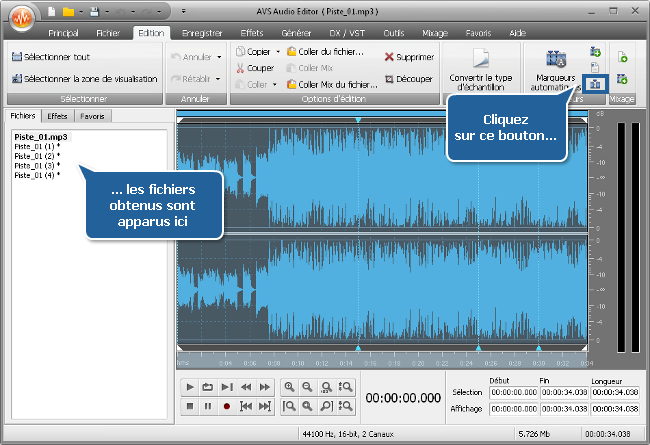Open the DX / VST ribbon tab
650x445 pixels.
point(347,33)
